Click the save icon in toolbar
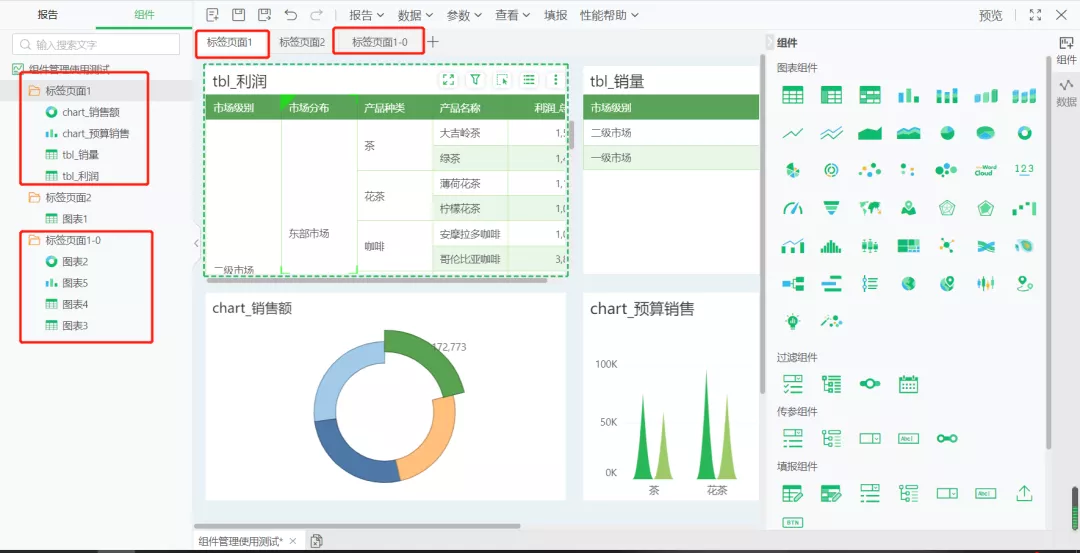 (238, 14)
